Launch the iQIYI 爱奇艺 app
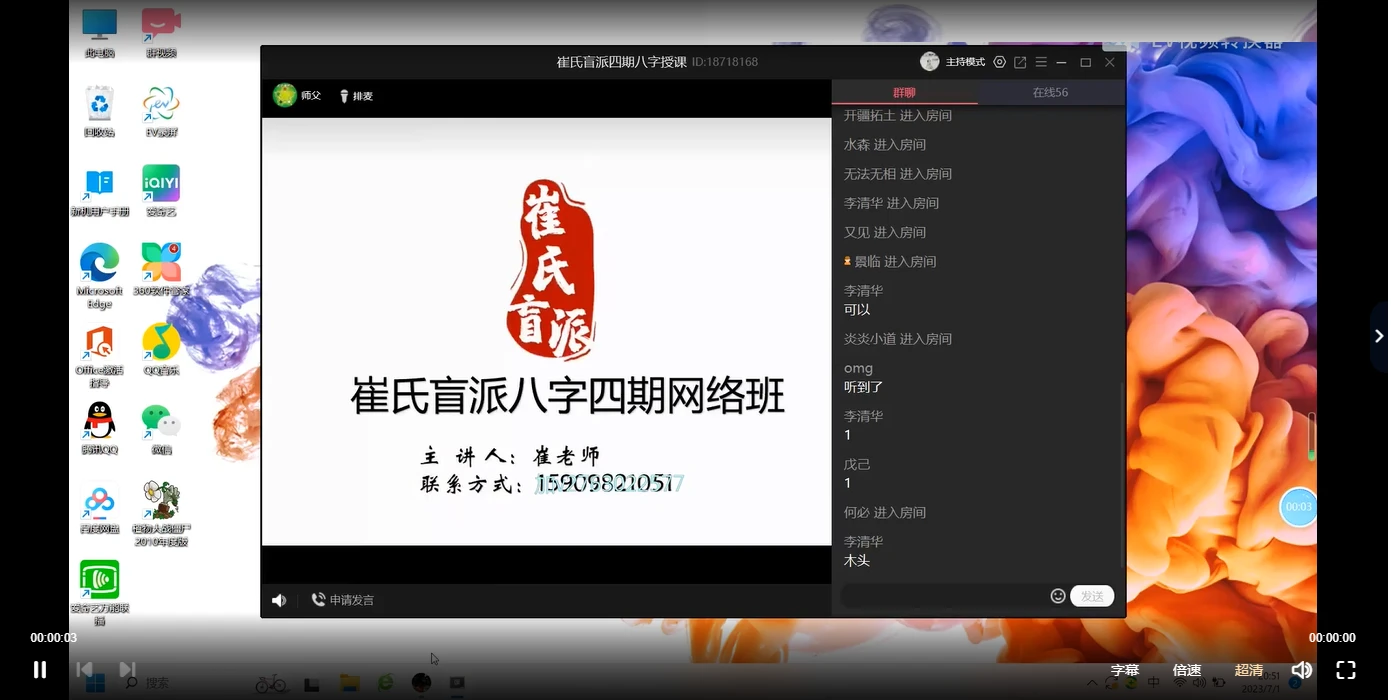Image resolution: width=1391 pixels, height=700 pixels. pos(161,191)
